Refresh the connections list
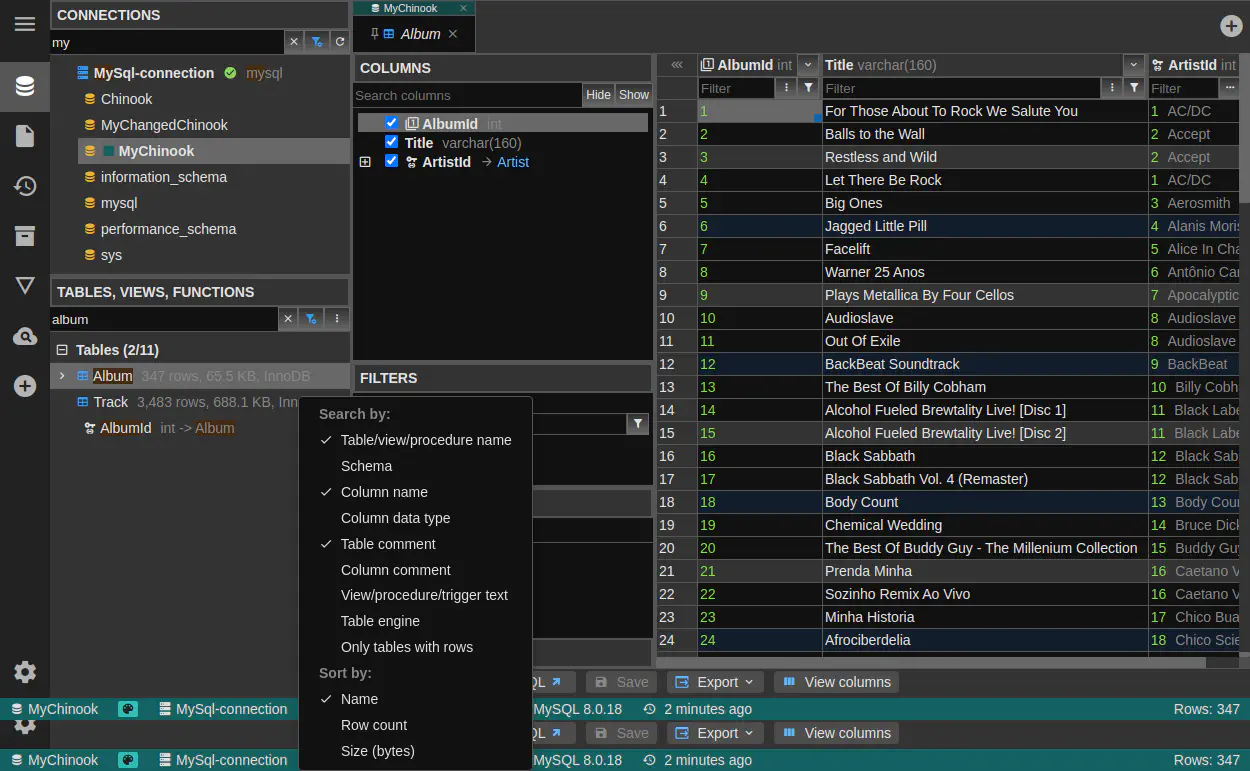 (x=340, y=42)
